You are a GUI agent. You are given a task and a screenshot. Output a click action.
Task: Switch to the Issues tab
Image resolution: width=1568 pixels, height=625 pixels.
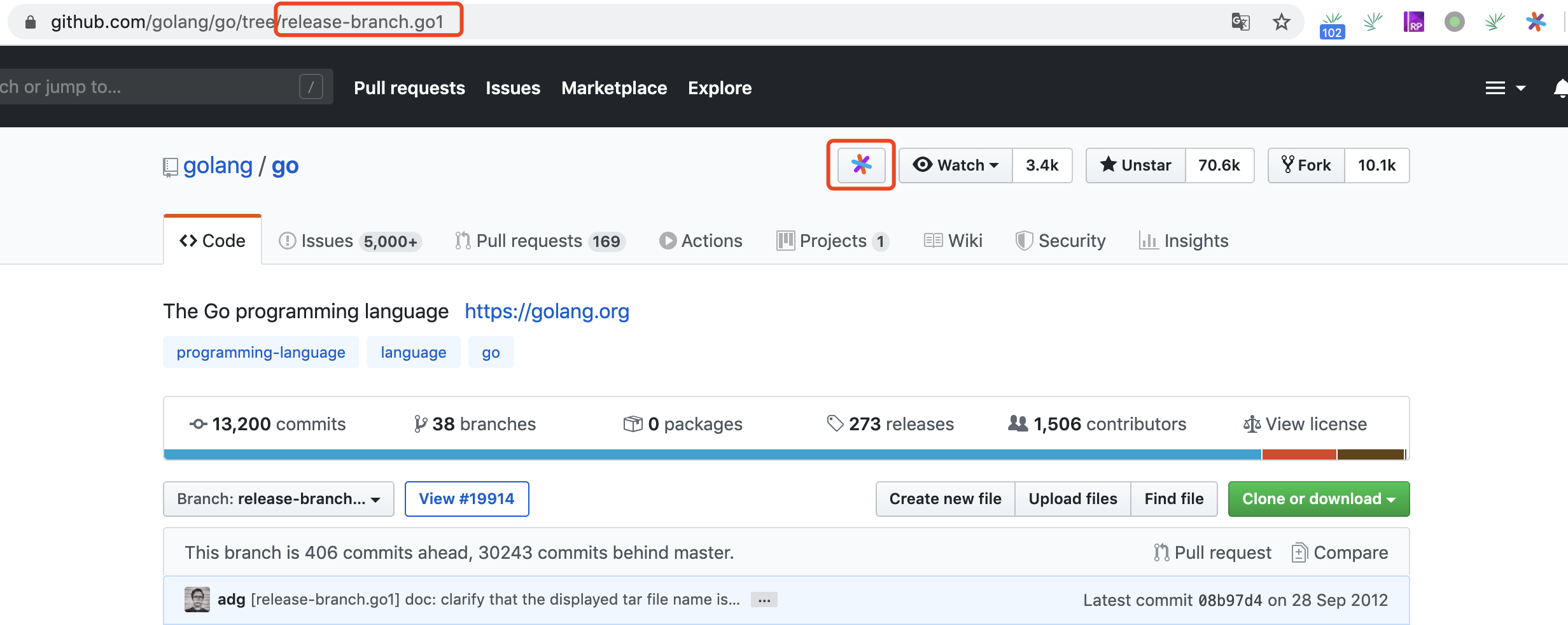(349, 241)
